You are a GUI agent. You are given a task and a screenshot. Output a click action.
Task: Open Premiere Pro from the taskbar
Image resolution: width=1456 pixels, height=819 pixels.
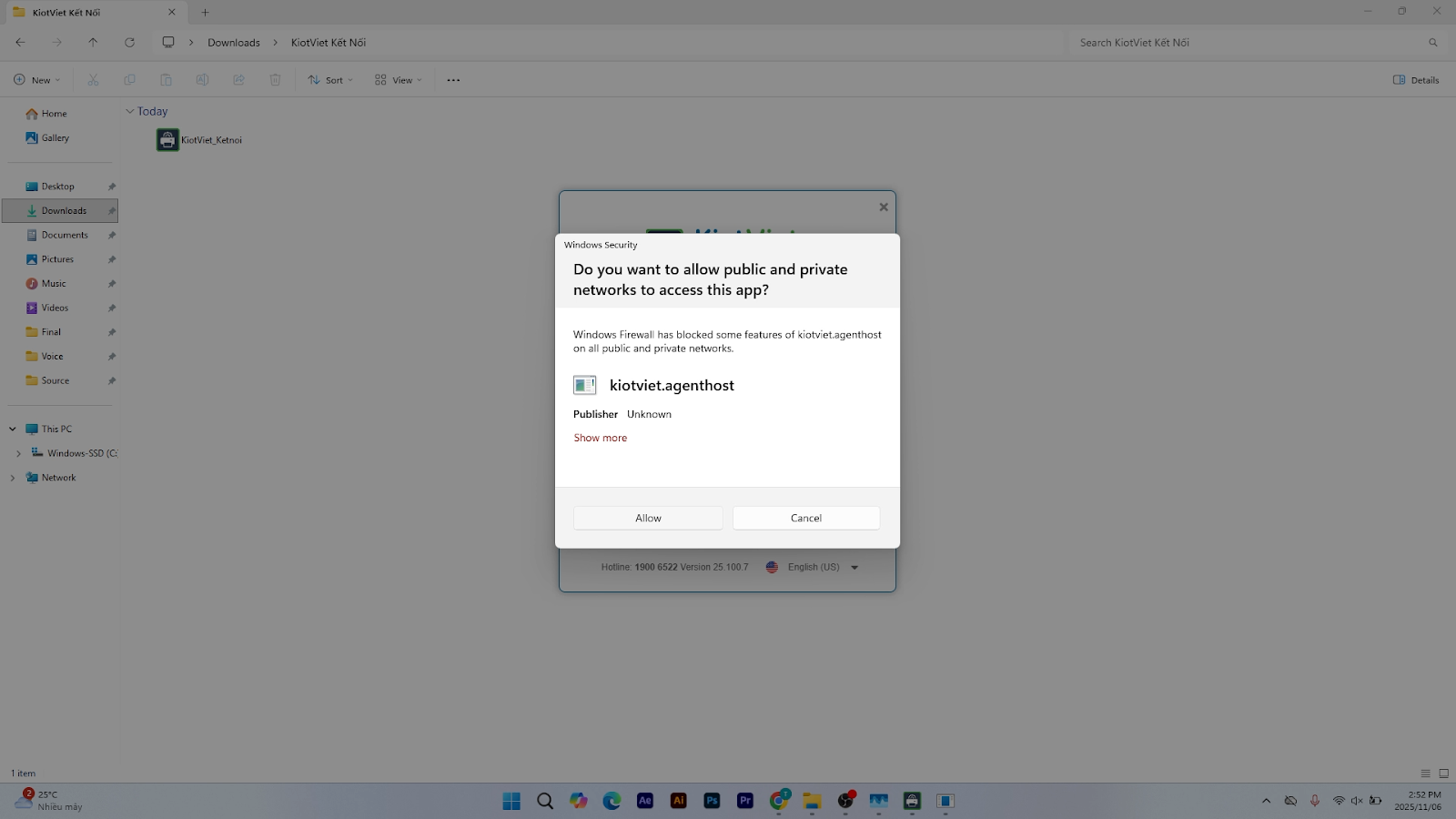coord(745,801)
